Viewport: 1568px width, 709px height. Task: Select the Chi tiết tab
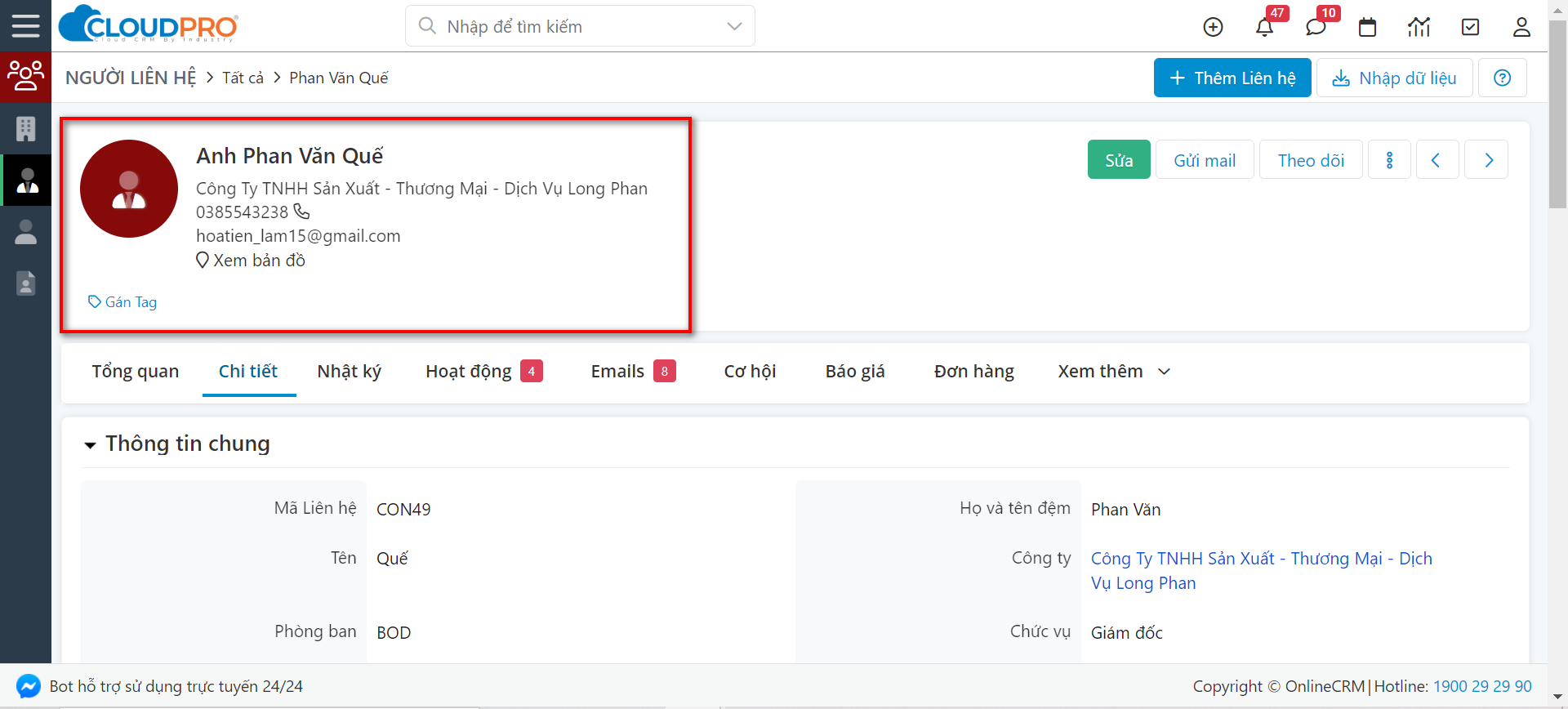tap(248, 372)
